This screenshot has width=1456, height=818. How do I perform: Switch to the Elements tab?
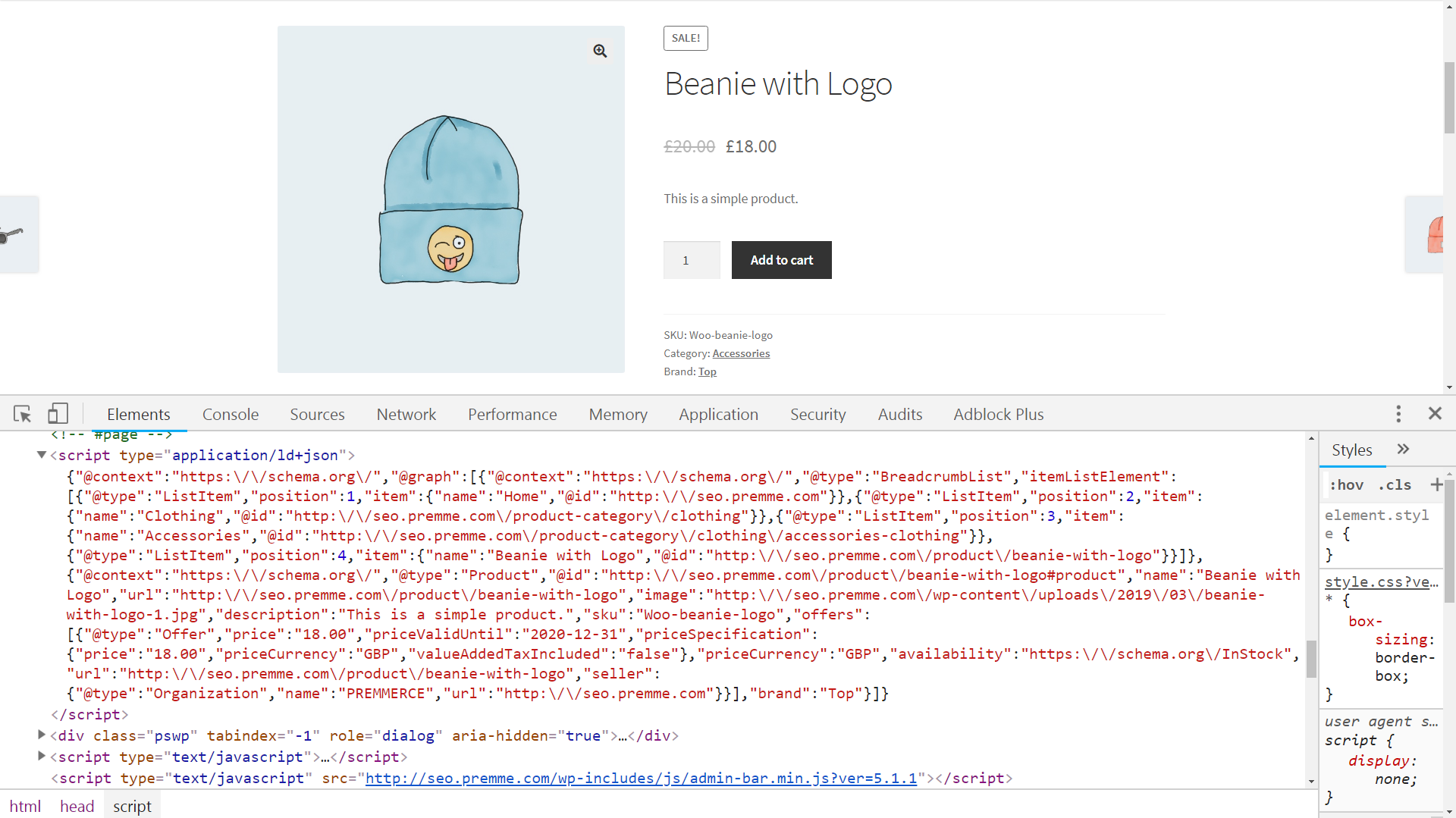click(139, 415)
